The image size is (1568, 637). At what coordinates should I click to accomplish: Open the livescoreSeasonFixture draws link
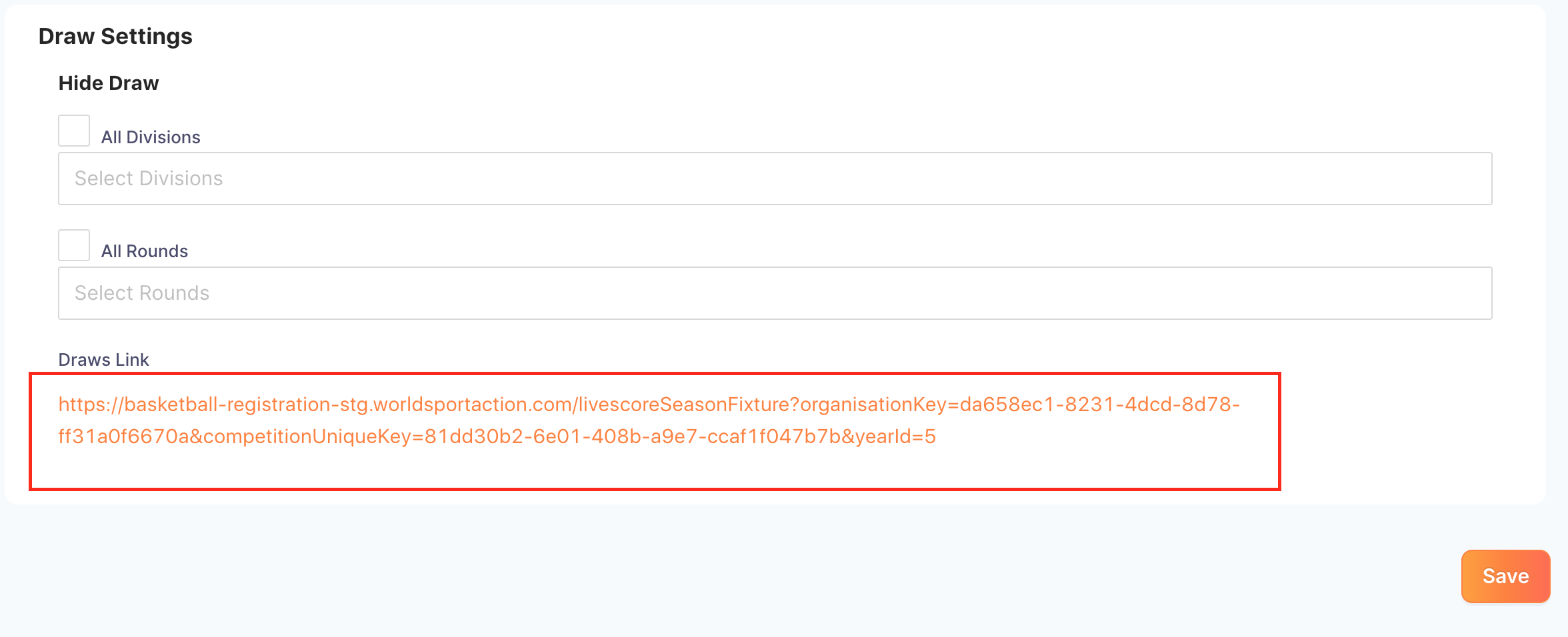[x=649, y=420]
